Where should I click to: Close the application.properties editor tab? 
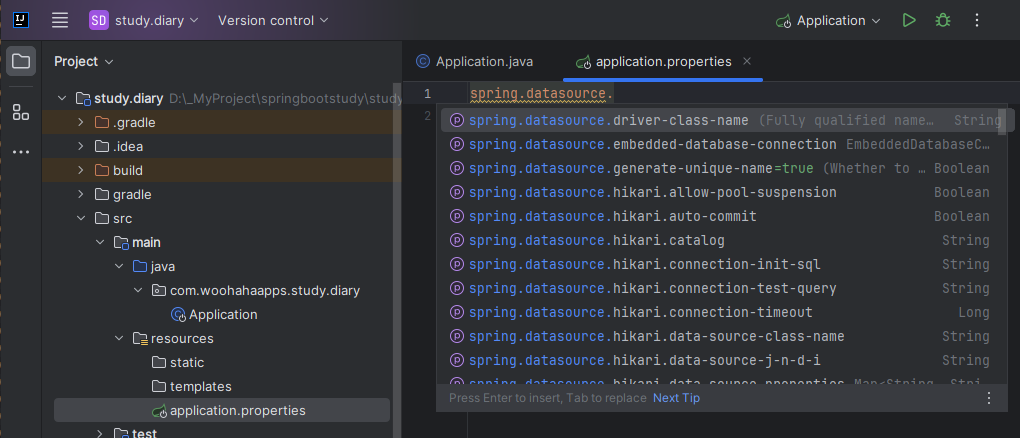pyautogui.click(x=747, y=61)
